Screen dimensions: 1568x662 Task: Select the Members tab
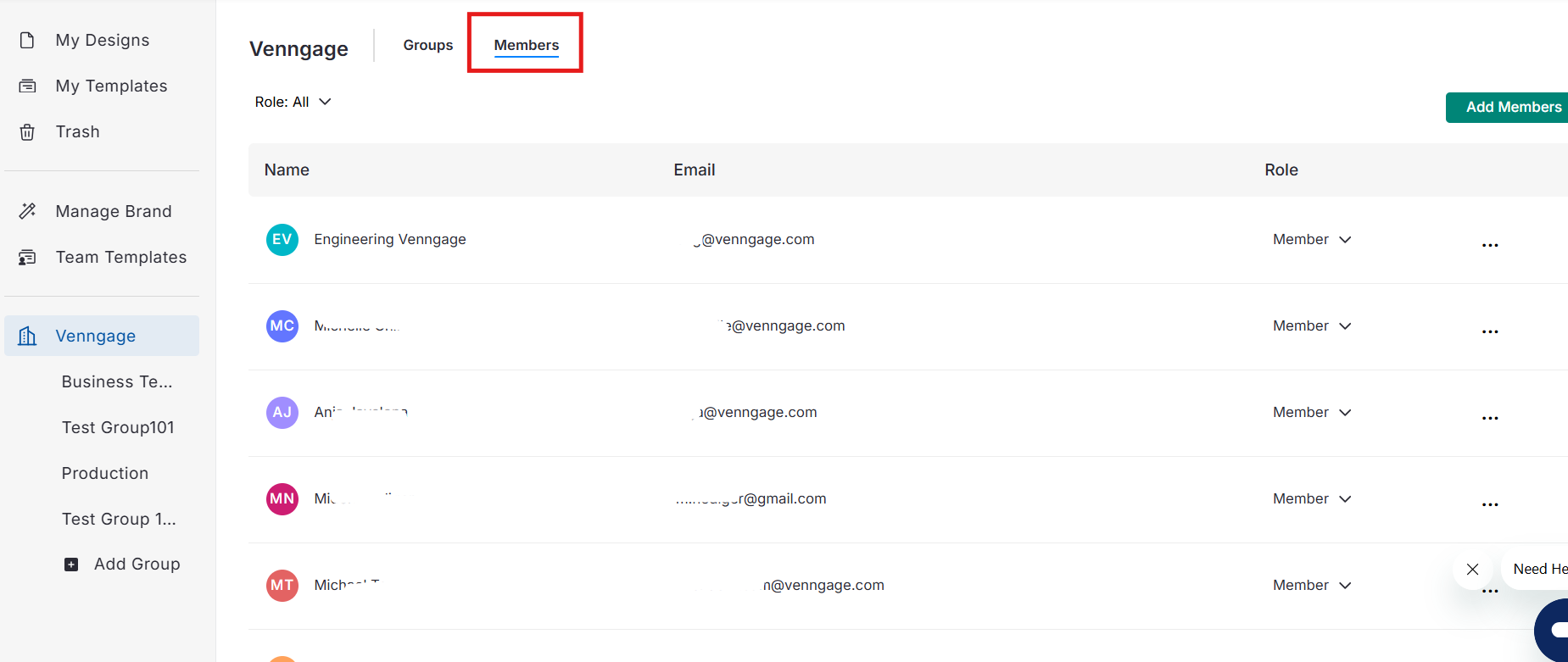526,45
